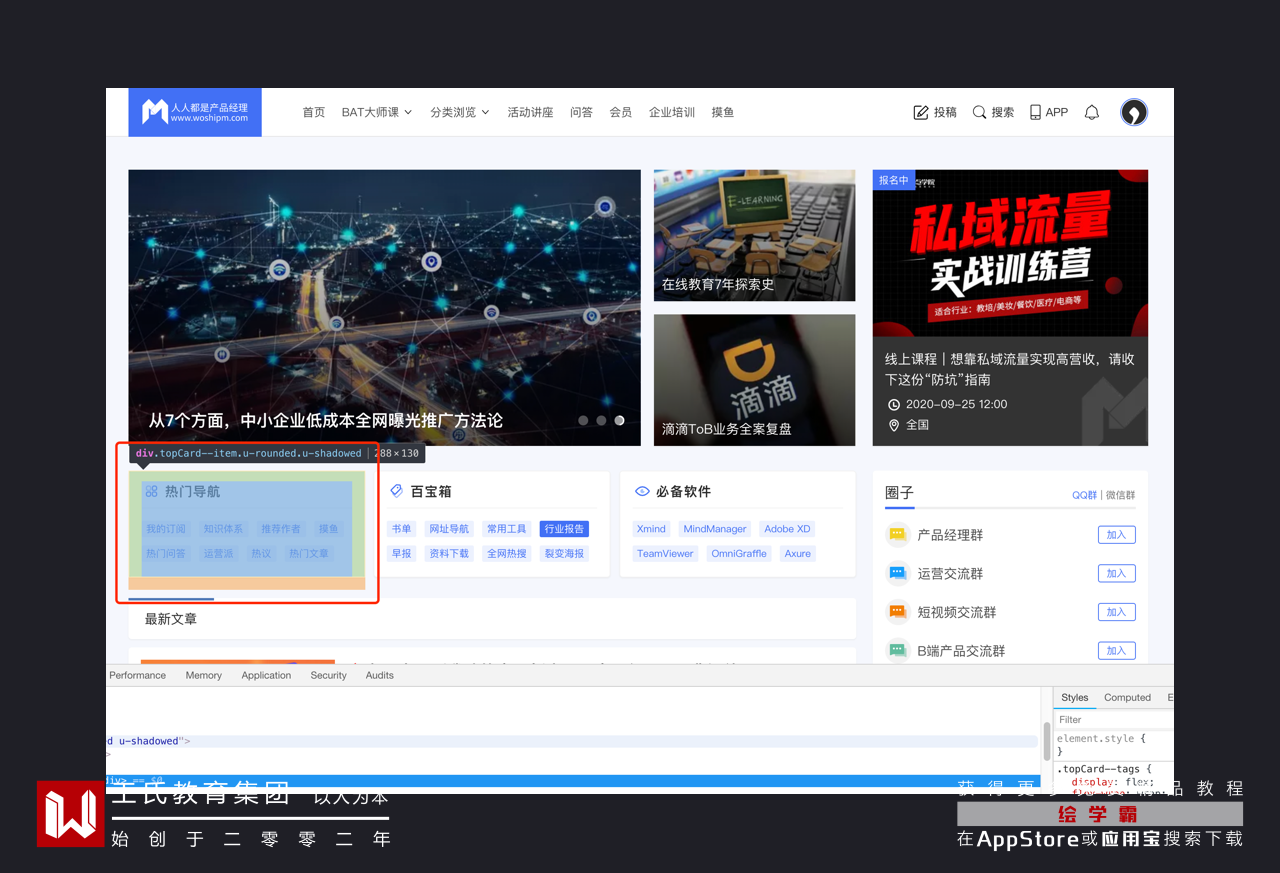The height and width of the screenshot is (873, 1280).
Task: Open the highlighted 行业报告 tag
Action: click(x=564, y=529)
